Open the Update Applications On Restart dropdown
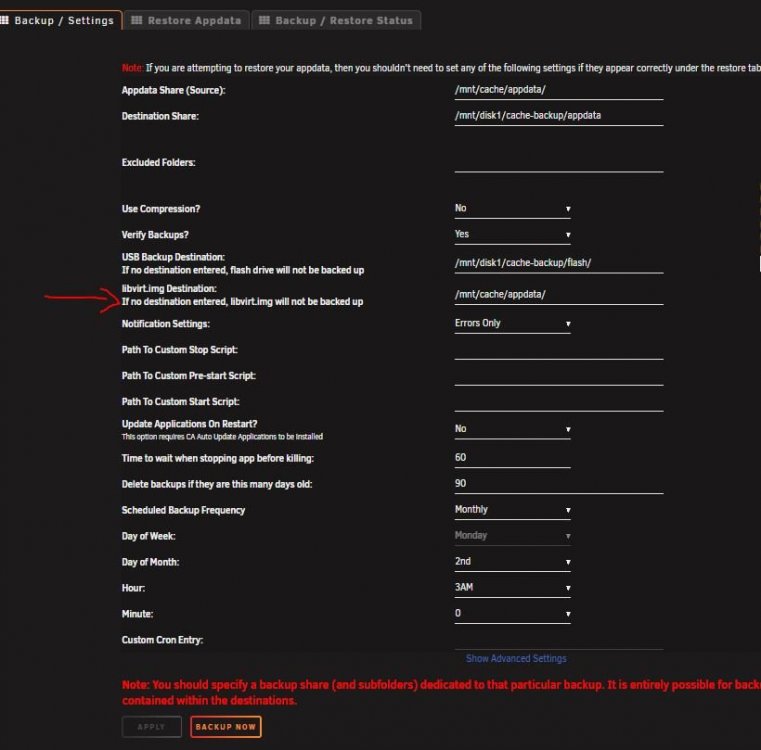This screenshot has height=750, width=761. (513, 430)
